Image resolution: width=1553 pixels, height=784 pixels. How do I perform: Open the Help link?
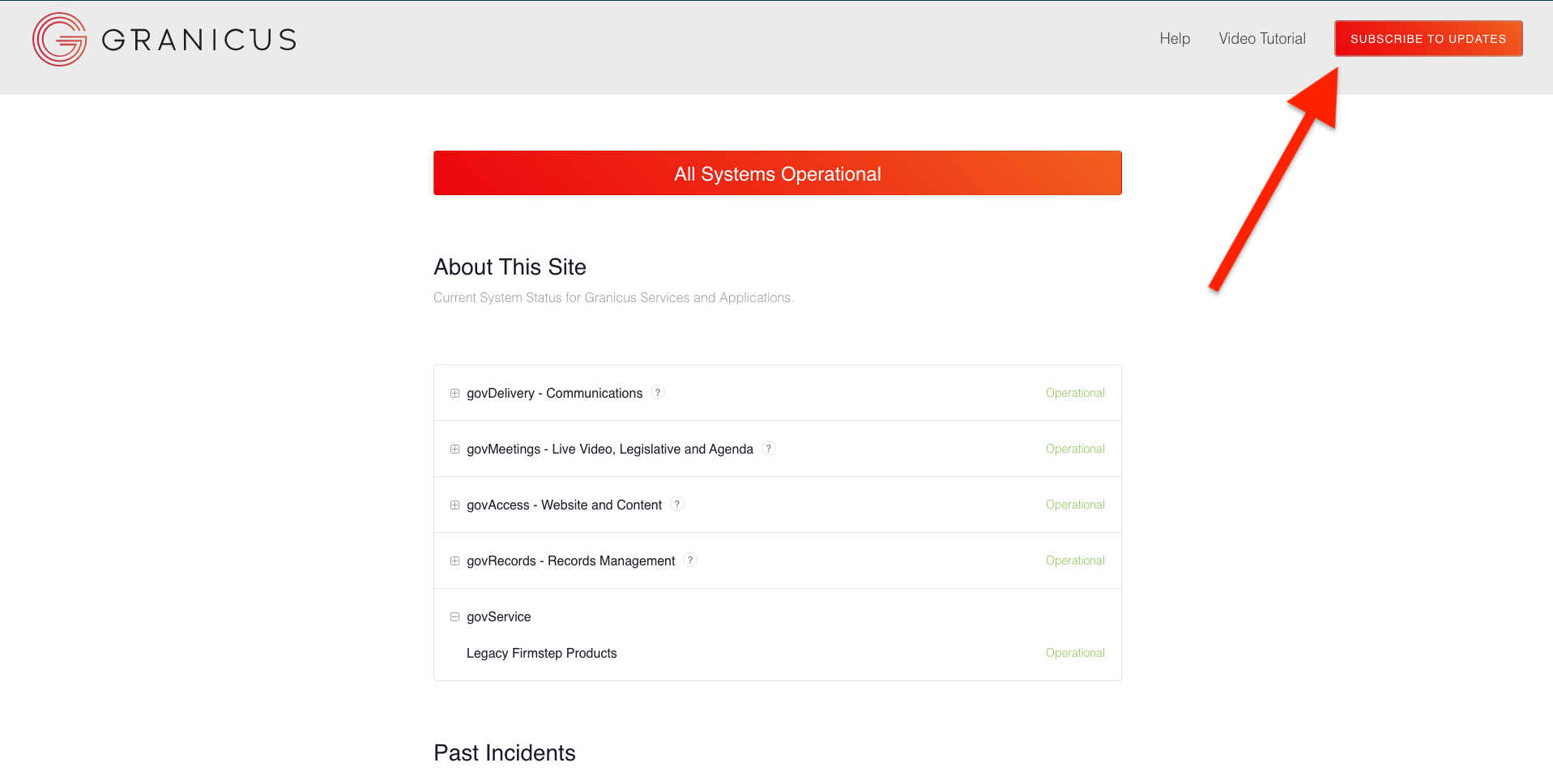point(1175,39)
